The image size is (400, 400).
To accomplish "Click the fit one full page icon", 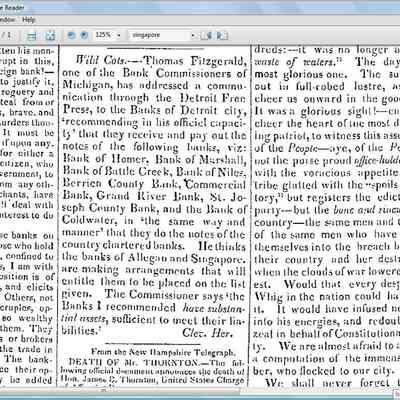I will tap(50, 35).
